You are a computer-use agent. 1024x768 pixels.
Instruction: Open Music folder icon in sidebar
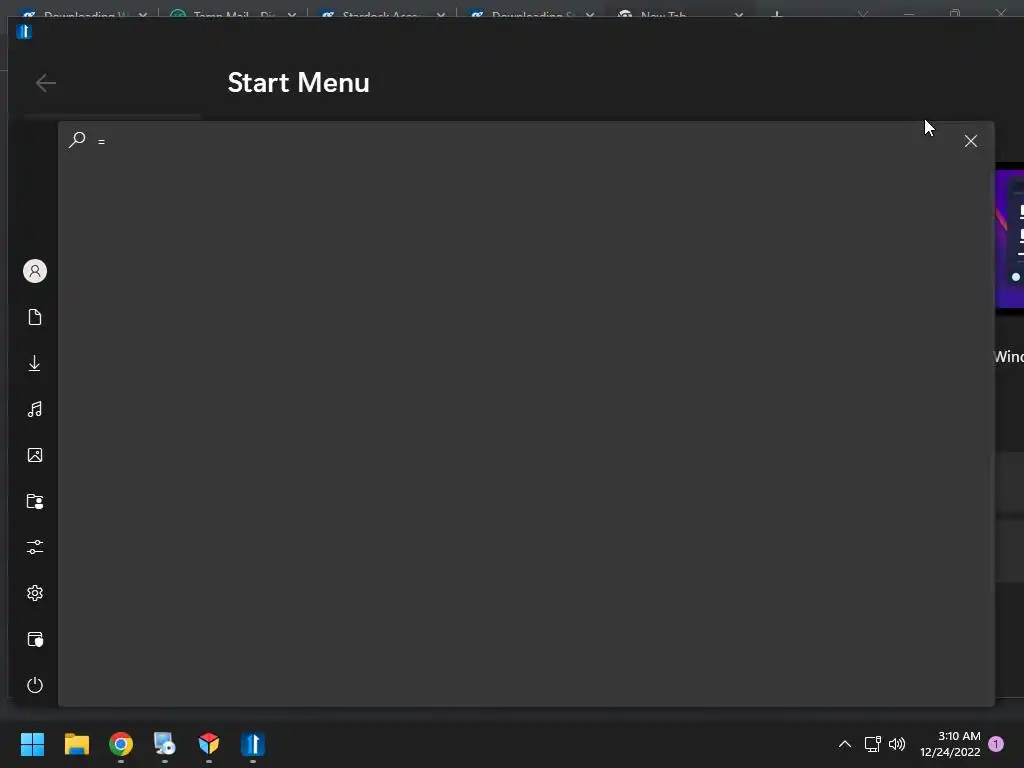point(35,409)
